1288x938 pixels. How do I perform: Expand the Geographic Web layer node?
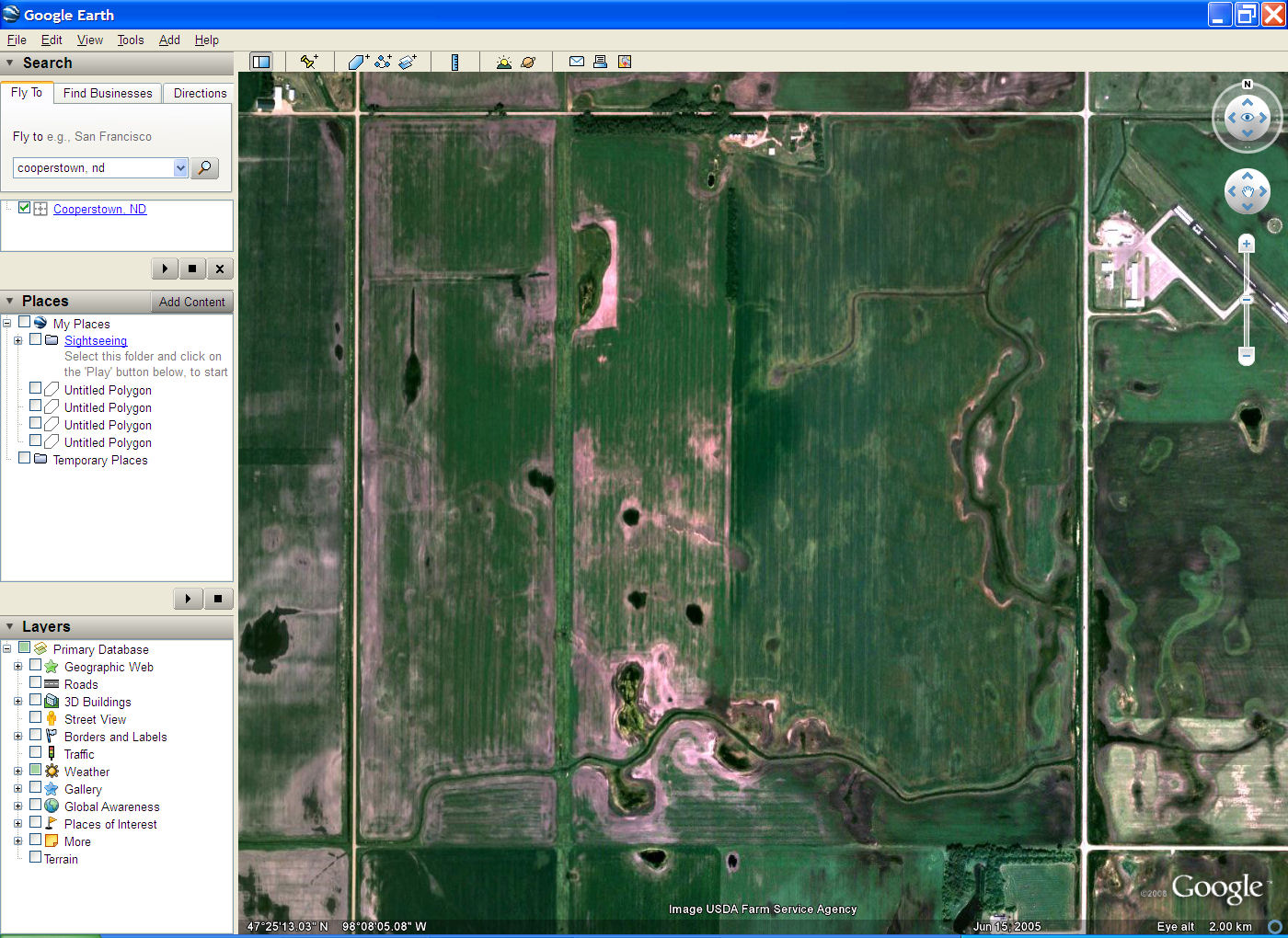(17, 666)
